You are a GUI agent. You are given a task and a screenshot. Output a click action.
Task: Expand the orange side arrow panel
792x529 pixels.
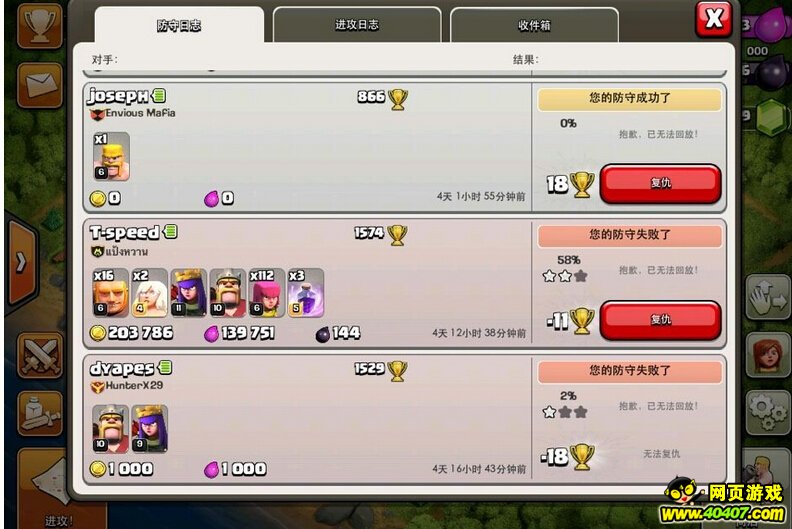point(22,262)
